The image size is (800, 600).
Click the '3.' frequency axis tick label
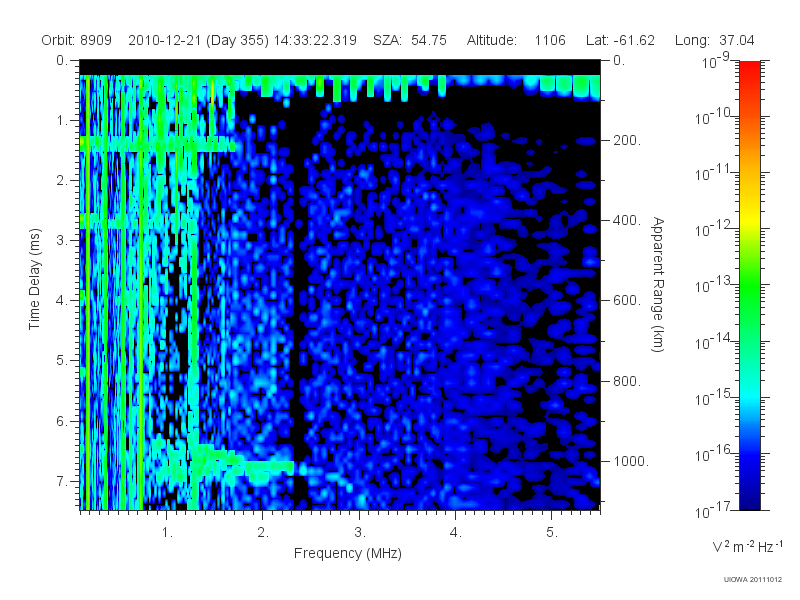[x=360, y=532]
